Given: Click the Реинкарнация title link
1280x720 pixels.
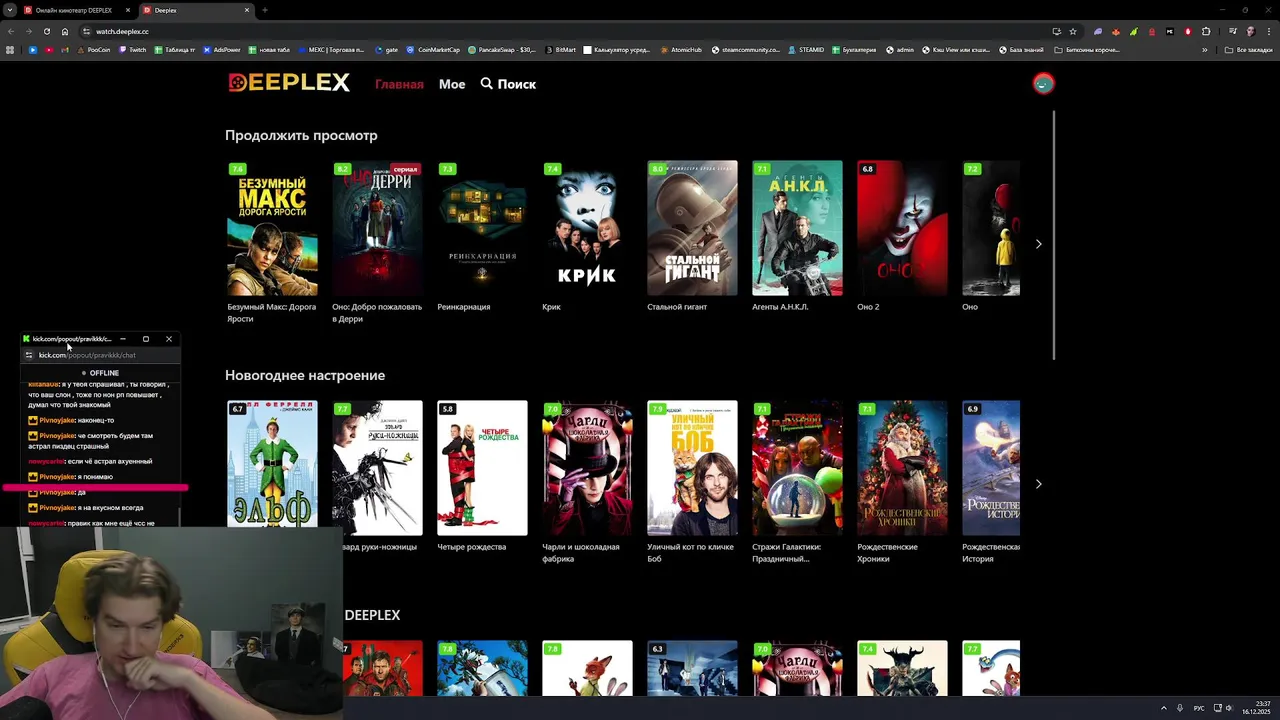Looking at the screenshot, I should click(464, 307).
